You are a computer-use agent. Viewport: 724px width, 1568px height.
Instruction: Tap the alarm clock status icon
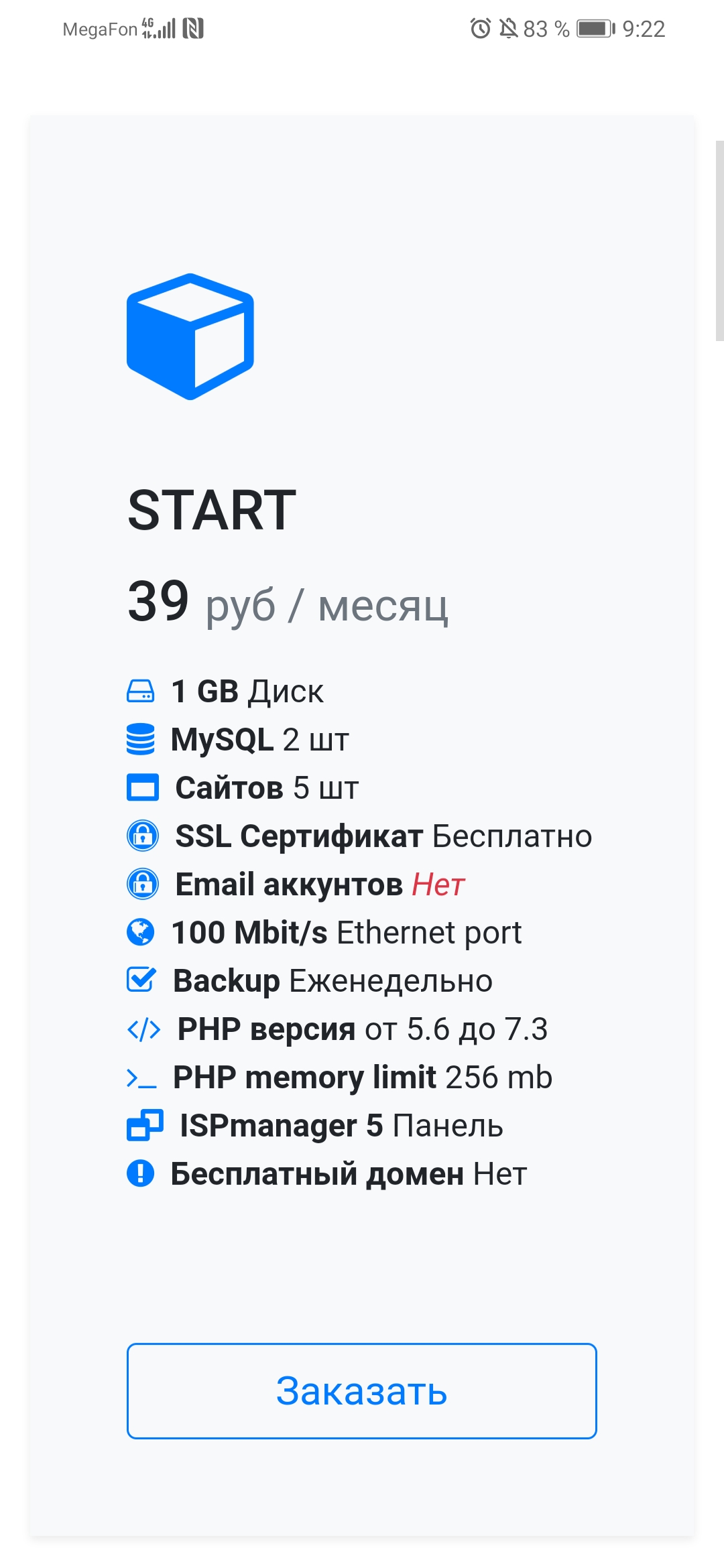[x=480, y=29]
